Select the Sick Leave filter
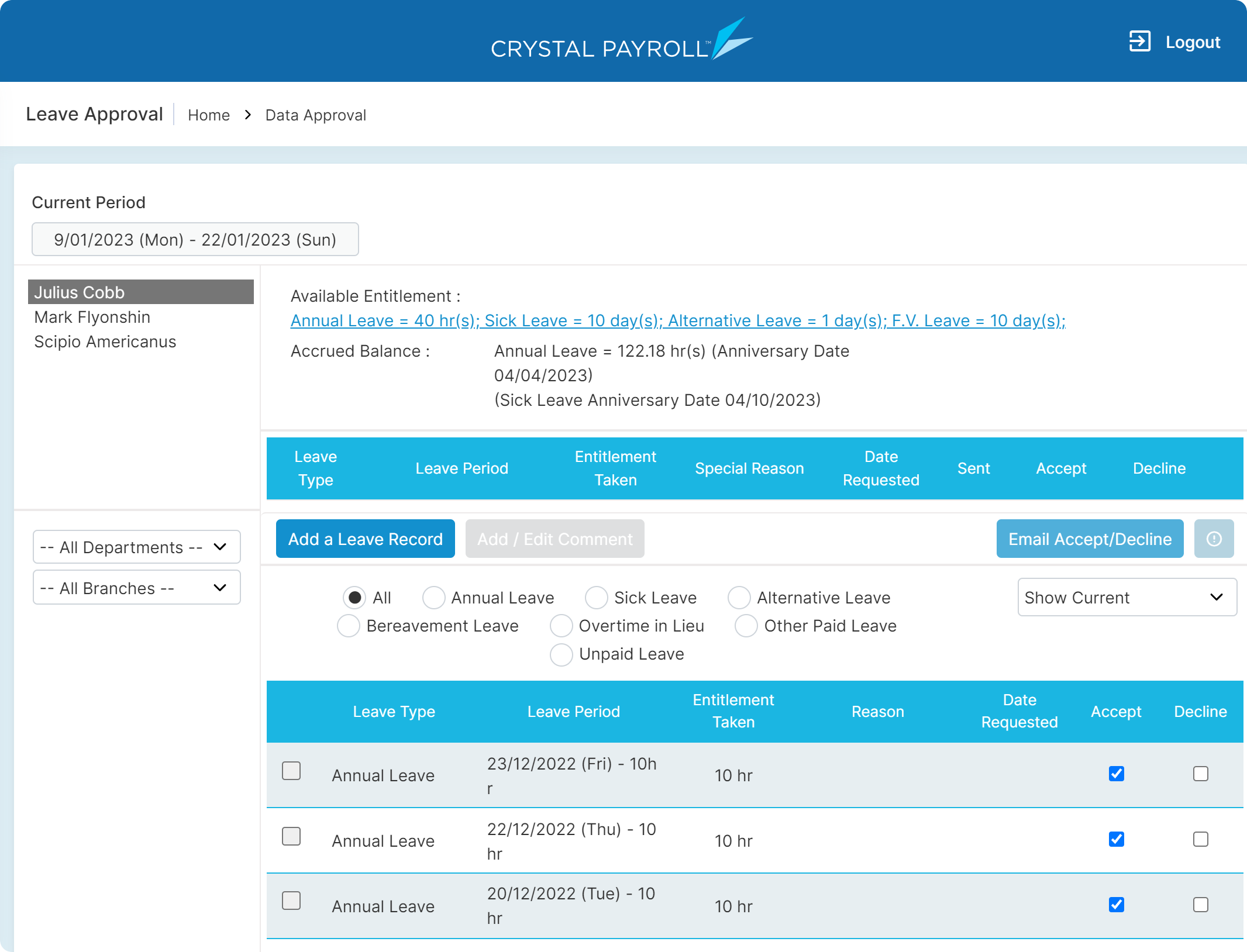The image size is (1247, 952). click(x=596, y=598)
